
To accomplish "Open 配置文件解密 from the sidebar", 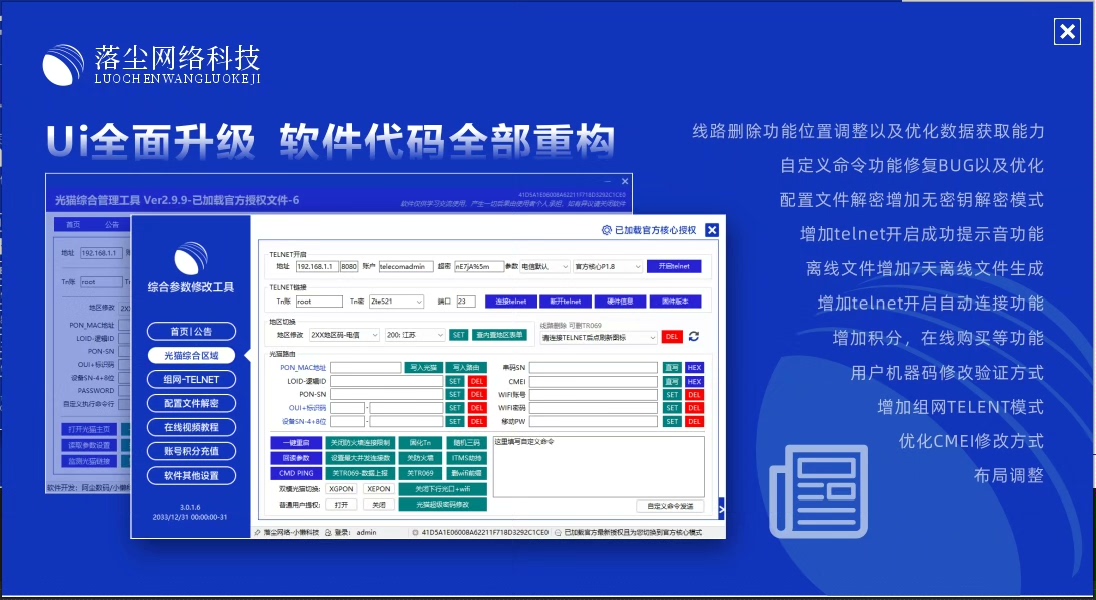I will click(191, 403).
